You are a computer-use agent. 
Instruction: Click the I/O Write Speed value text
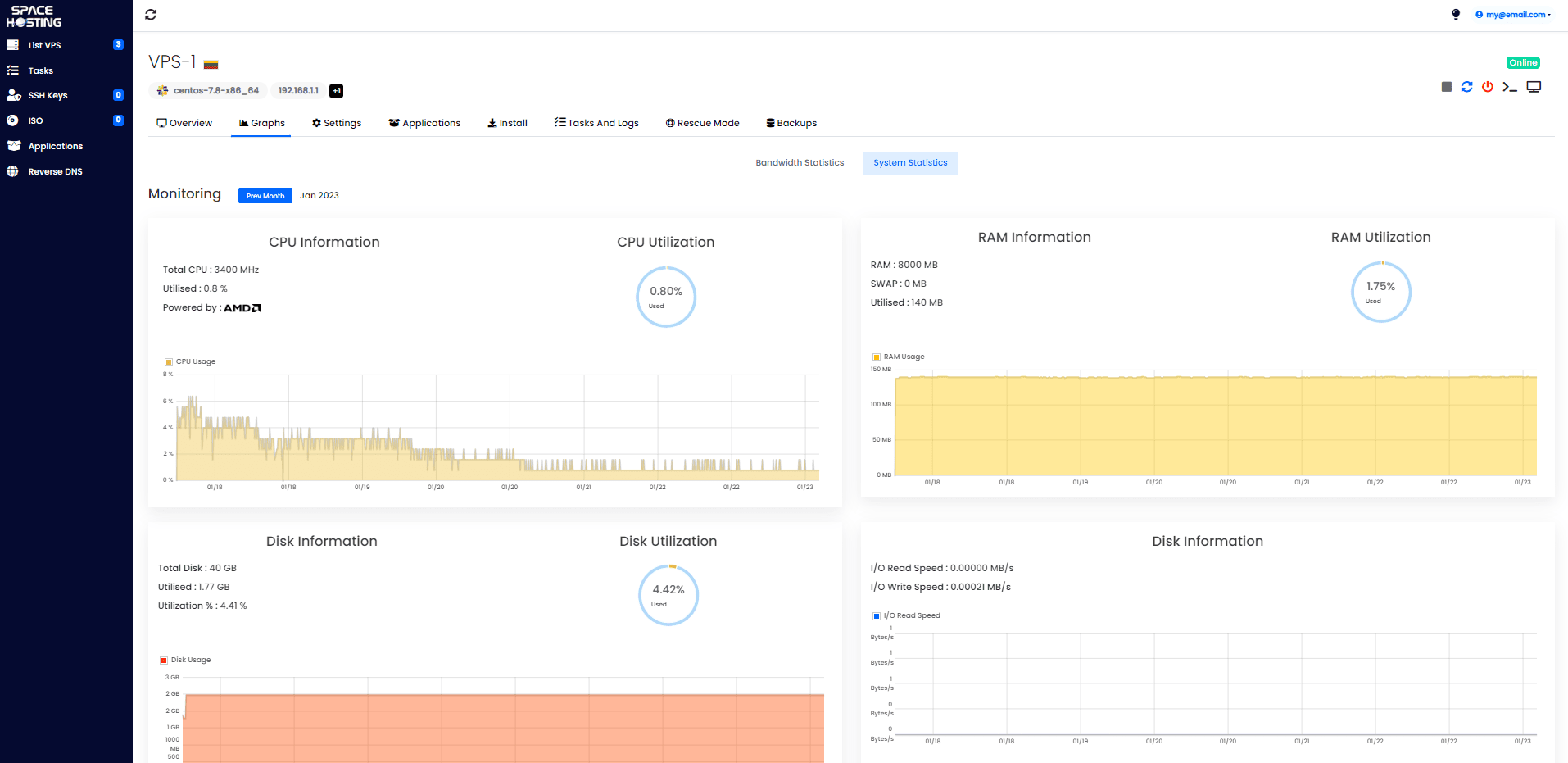point(940,587)
